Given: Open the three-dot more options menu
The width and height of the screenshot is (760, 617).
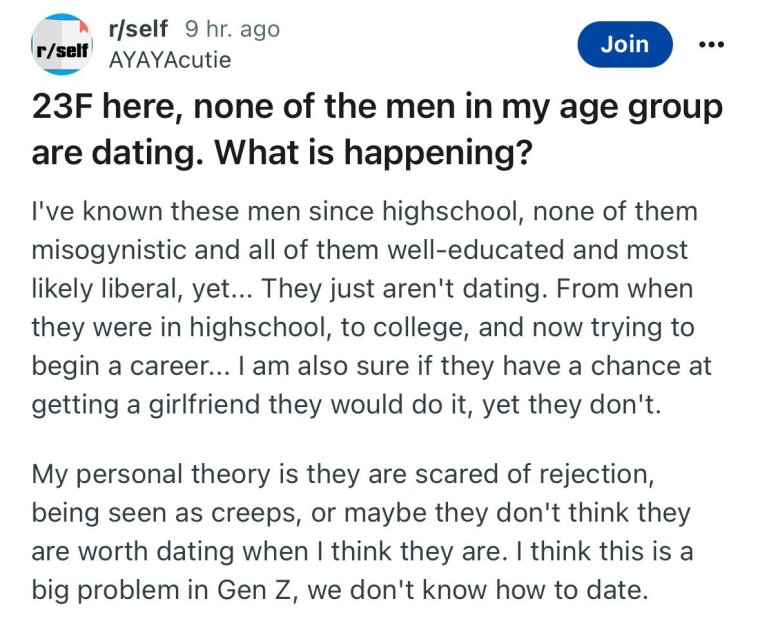Looking at the screenshot, I should point(710,45).
